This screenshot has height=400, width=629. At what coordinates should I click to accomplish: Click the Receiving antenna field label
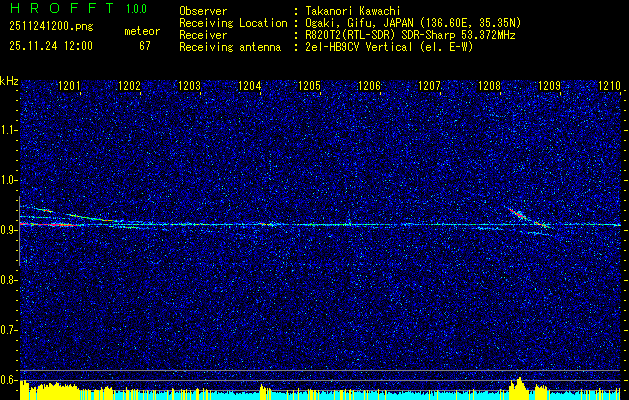point(230,47)
